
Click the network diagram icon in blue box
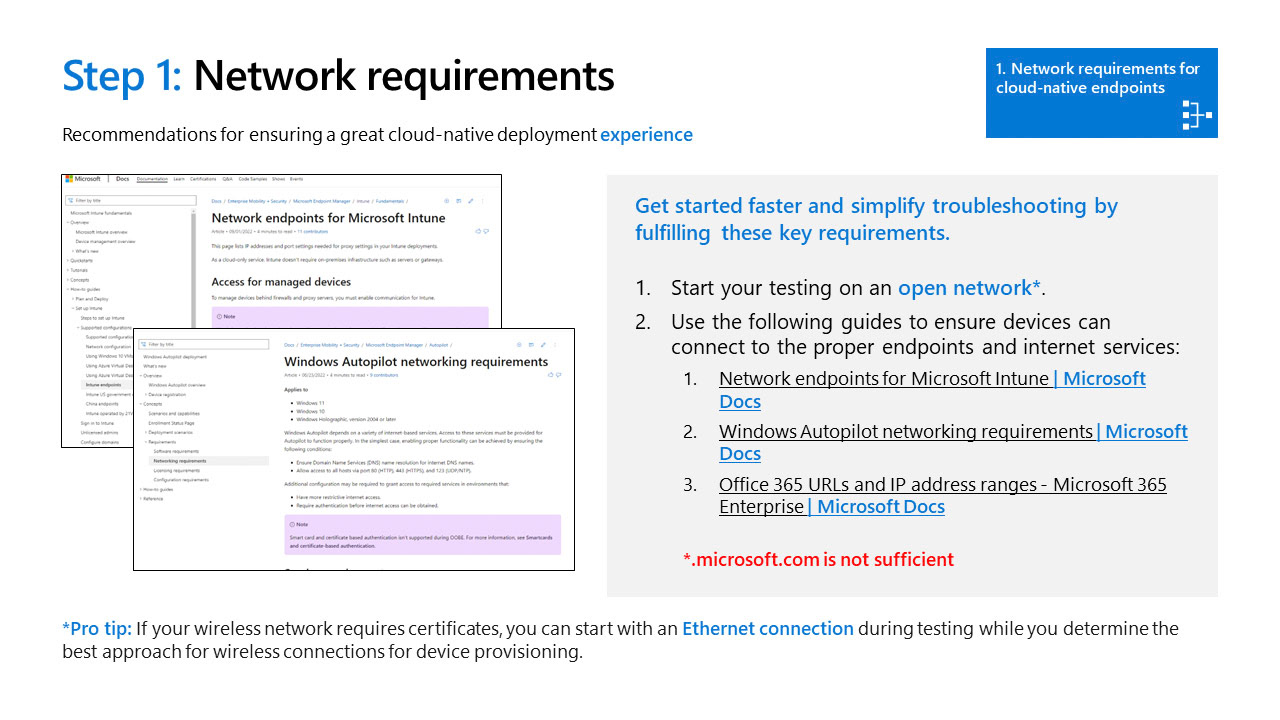tap(1196, 115)
